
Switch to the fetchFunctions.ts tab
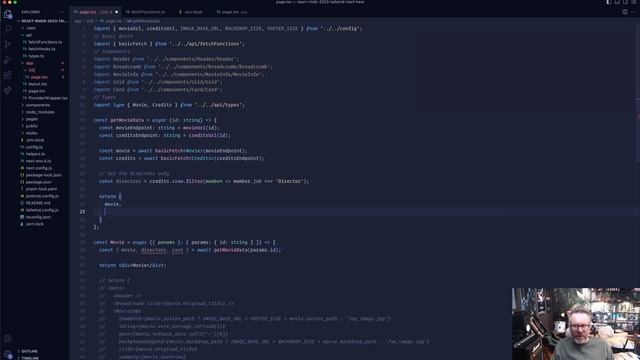pos(146,12)
